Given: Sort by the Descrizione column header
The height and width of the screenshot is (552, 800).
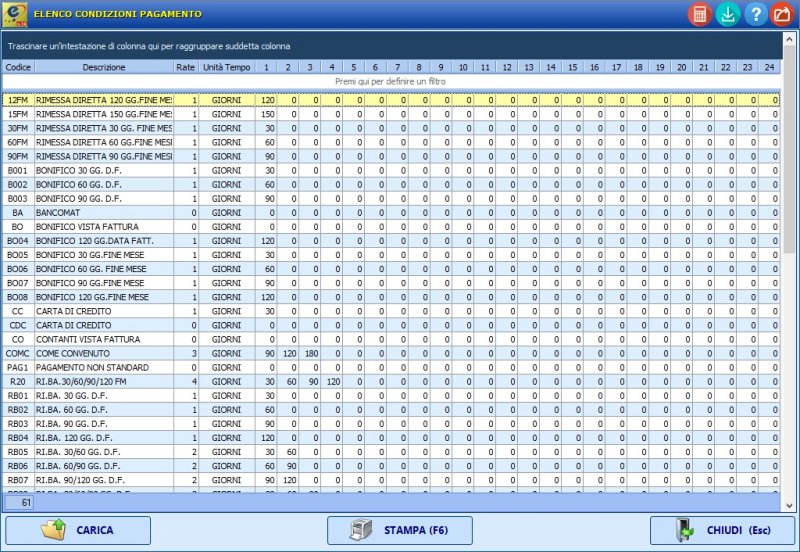Looking at the screenshot, I should 104,67.
